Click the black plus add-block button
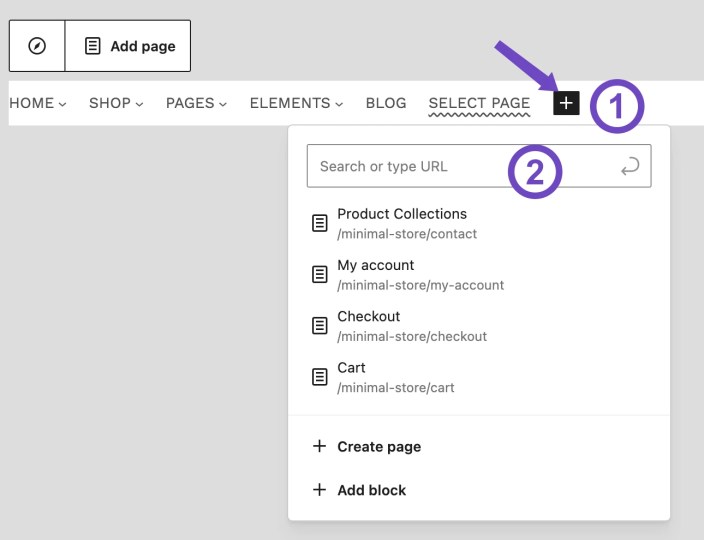The width and height of the screenshot is (704, 540). click(566, 103)
